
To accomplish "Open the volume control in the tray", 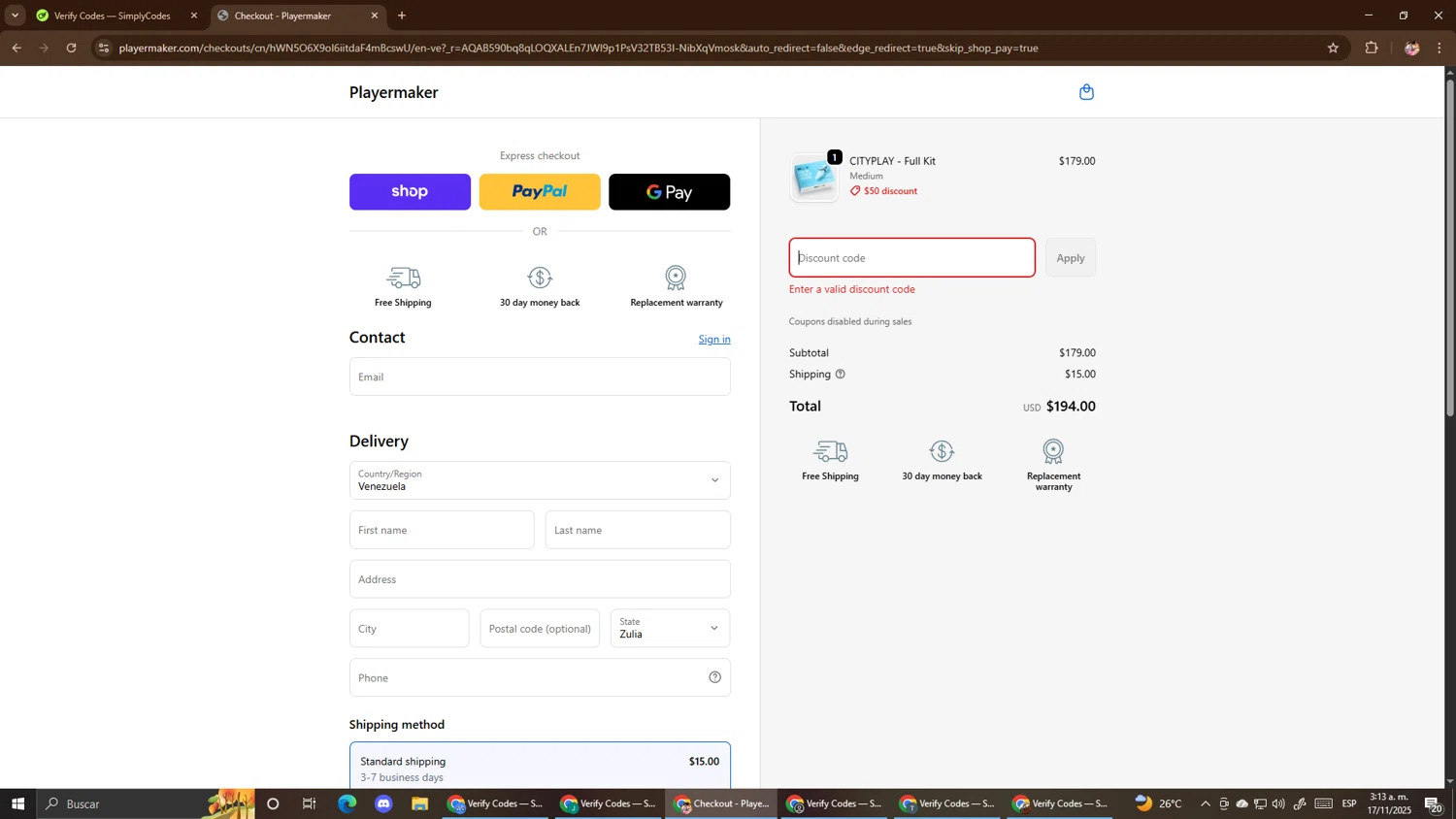I will pyautogui.click(x=1278, y=803).
